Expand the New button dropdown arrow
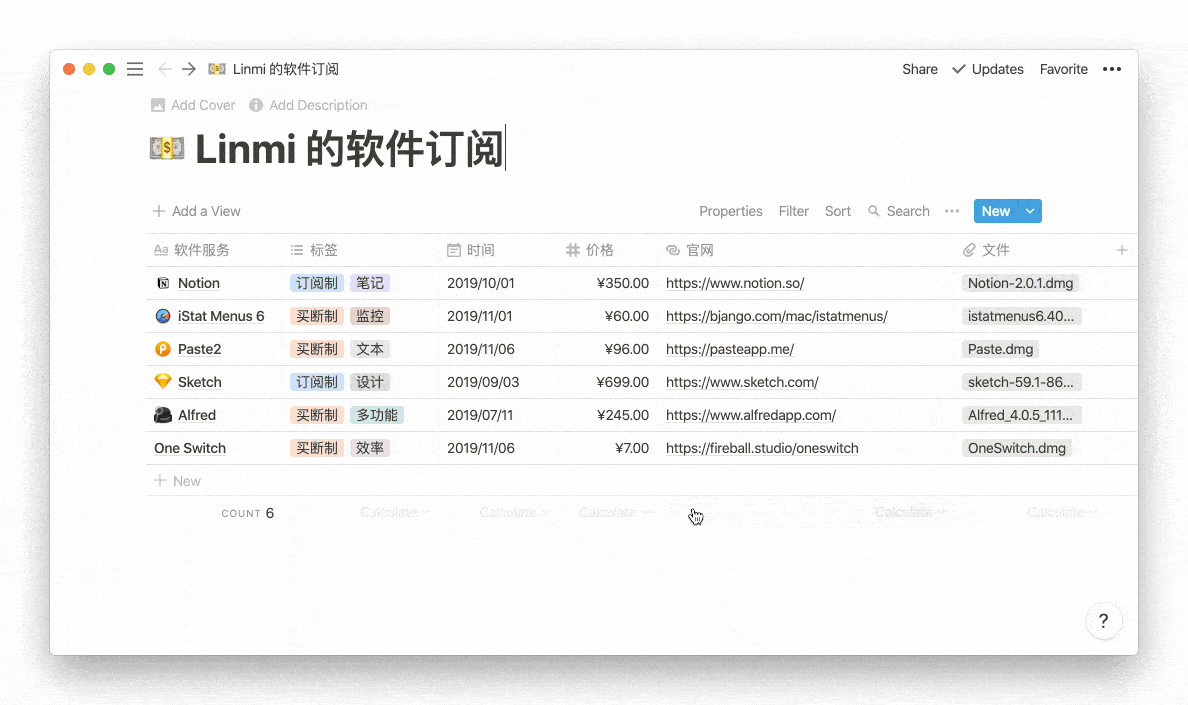The image size is (1188, 705). (x=1030, y=211)
